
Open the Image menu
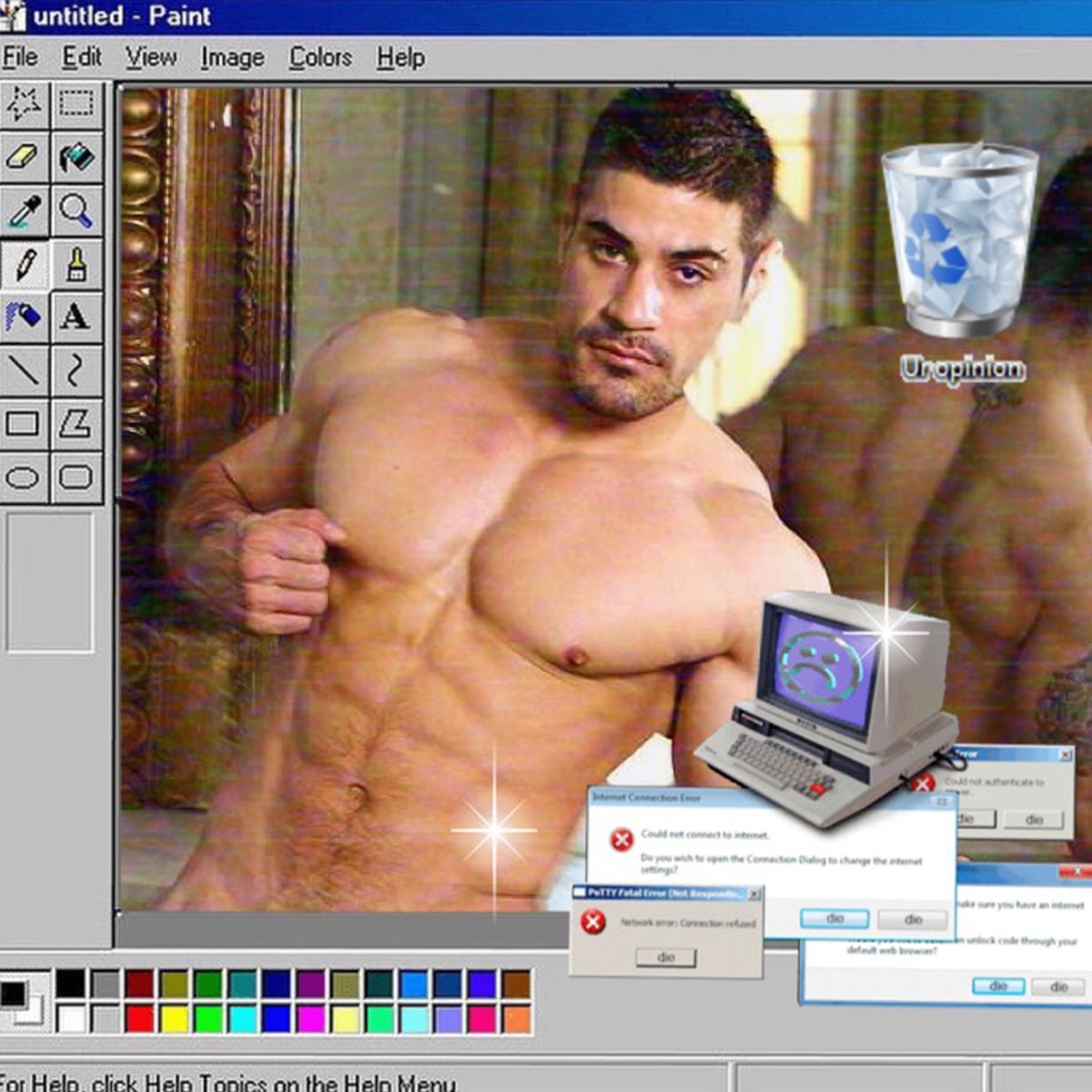(x=233, y=57)
